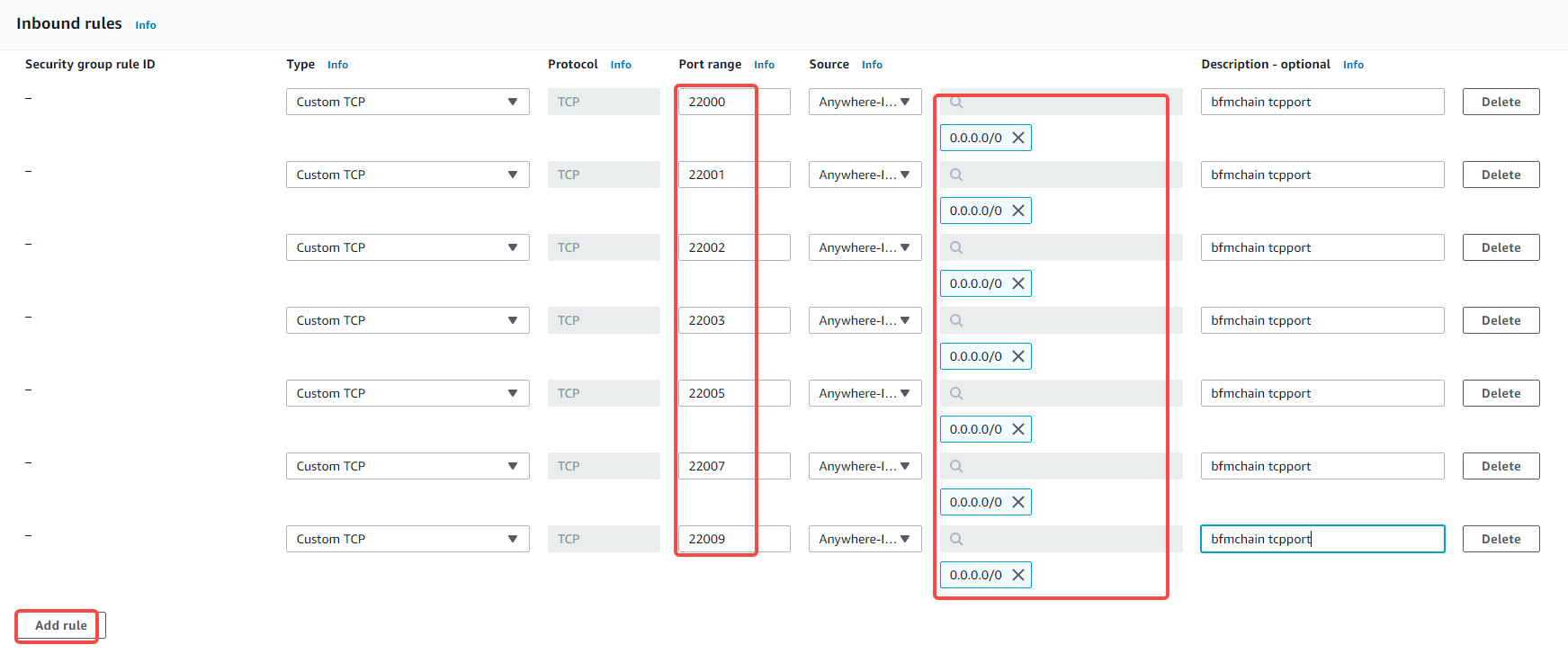
Task: Click the source search box for port 22005
Action: click(1062, 393)
